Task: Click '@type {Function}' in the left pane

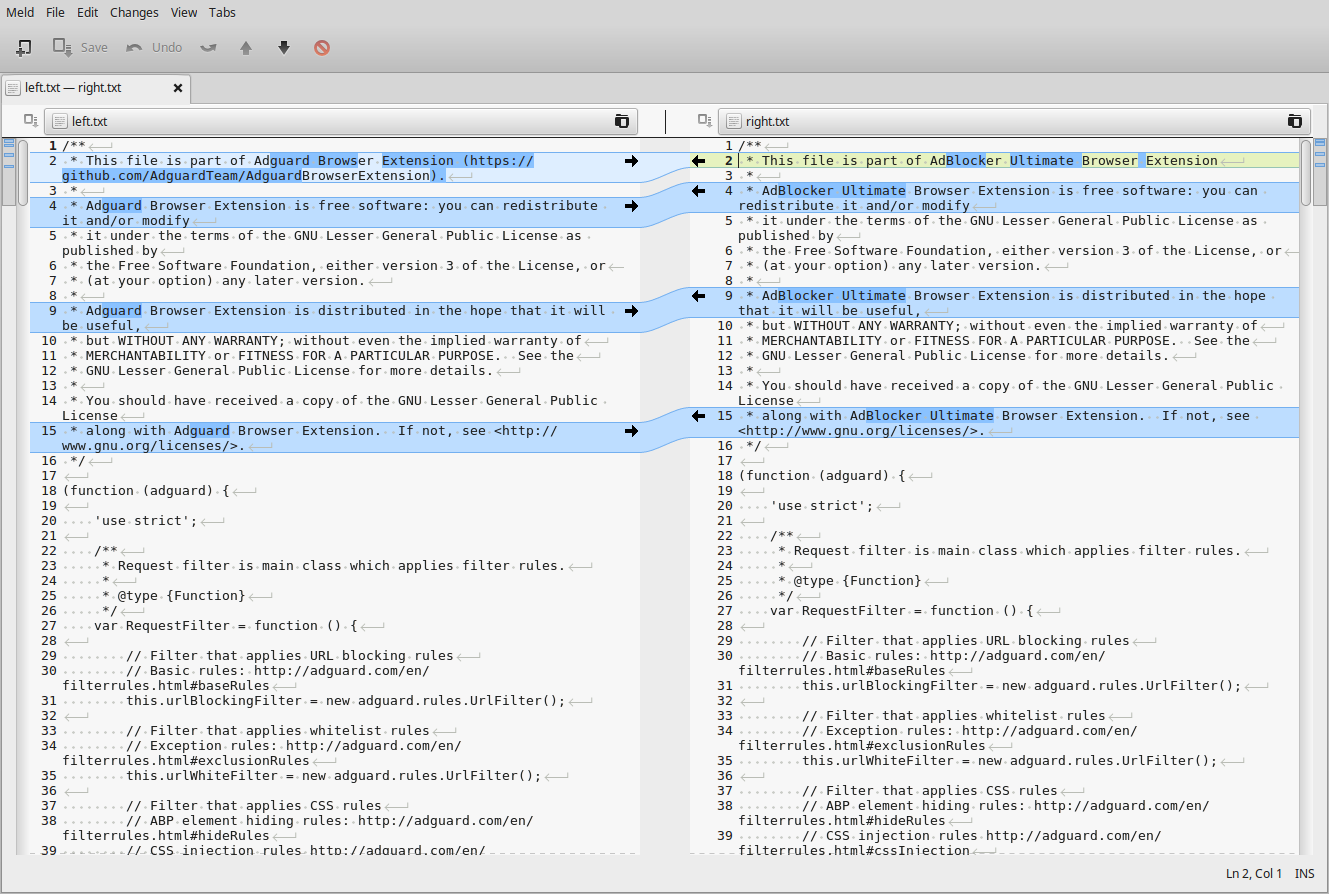Action: click(x=182, y=596)
